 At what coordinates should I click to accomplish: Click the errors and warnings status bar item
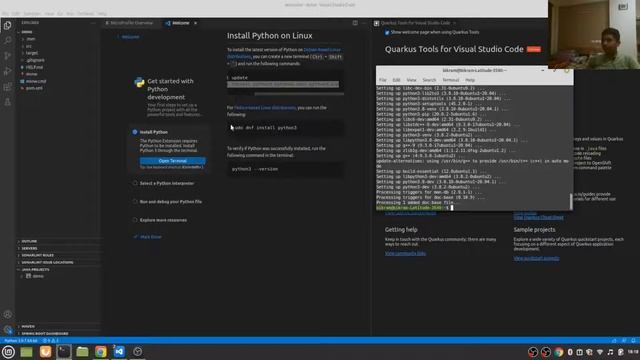[51, 340]
